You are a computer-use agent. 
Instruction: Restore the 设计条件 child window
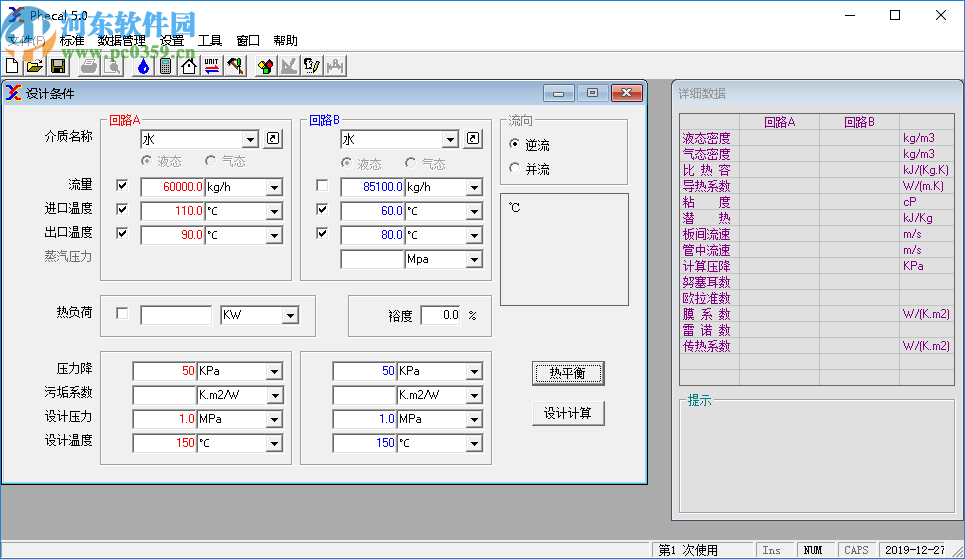pos(593,93)
